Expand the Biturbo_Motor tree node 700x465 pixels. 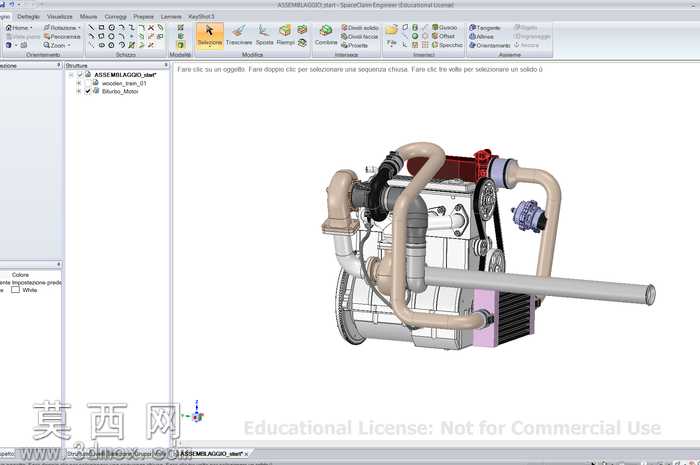(79, 91)
